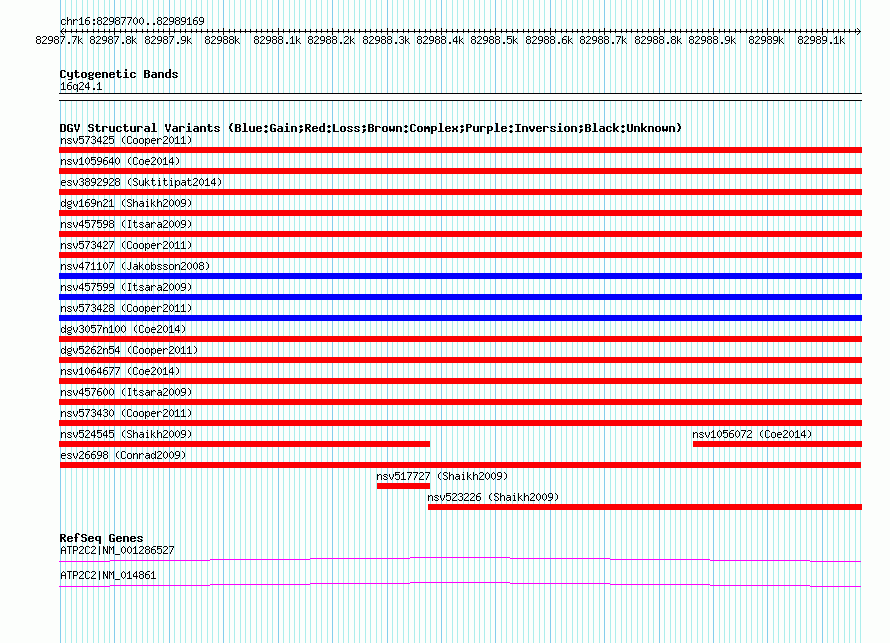890x643 pixels.
Task: Click the dgv5262n54 (Cooper2011) label
Action: (129, 350)
